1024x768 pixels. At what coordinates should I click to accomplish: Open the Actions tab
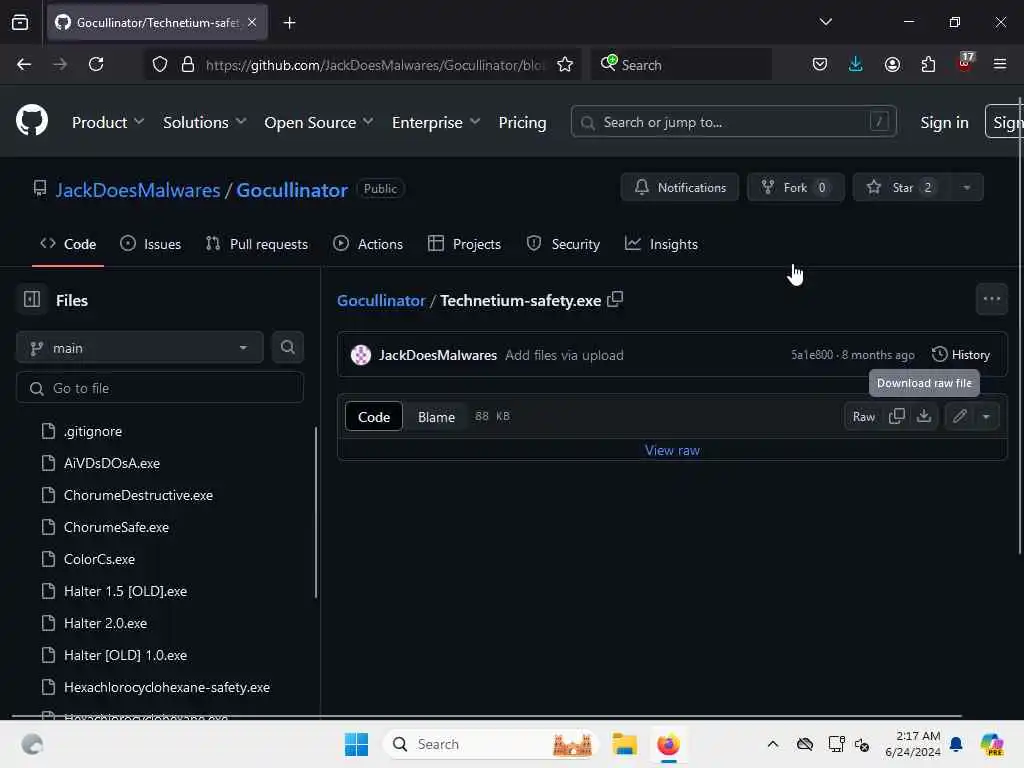click(368, 244)
